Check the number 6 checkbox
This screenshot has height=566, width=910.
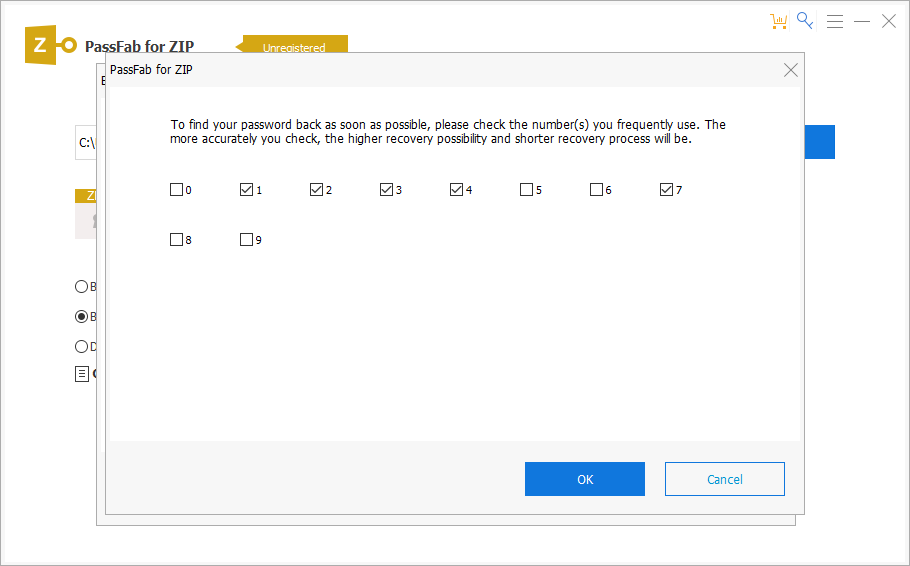pyautogui.click(x=596, y=190)
